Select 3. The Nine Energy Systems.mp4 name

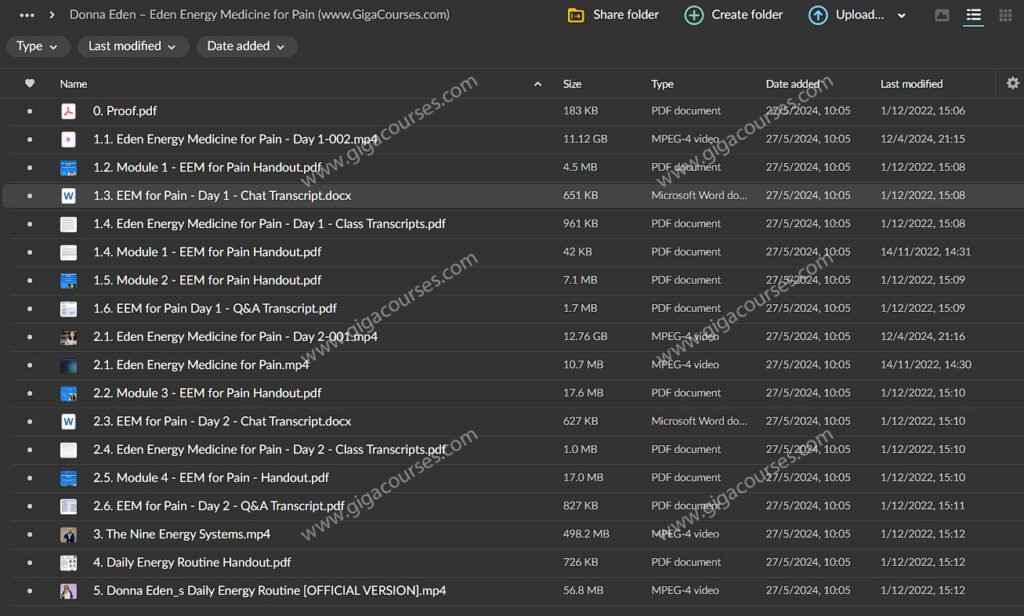[182, 534]
